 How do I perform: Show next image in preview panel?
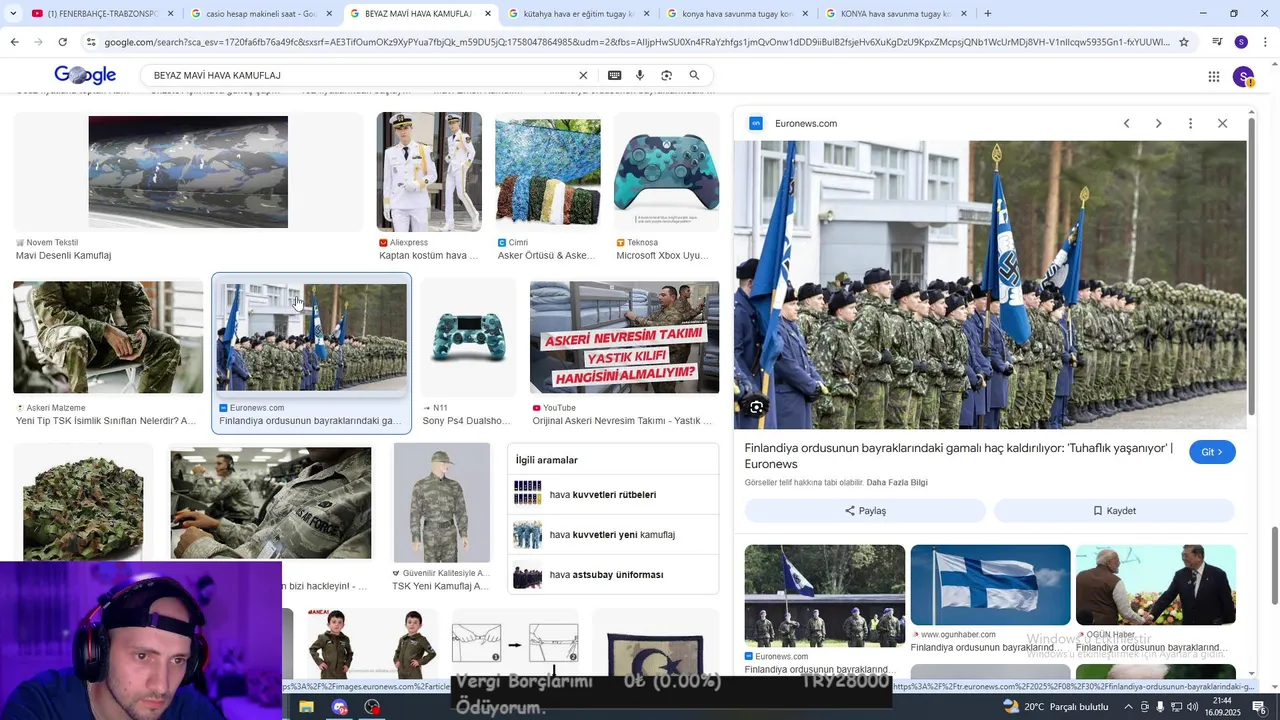coord(1158,123)
